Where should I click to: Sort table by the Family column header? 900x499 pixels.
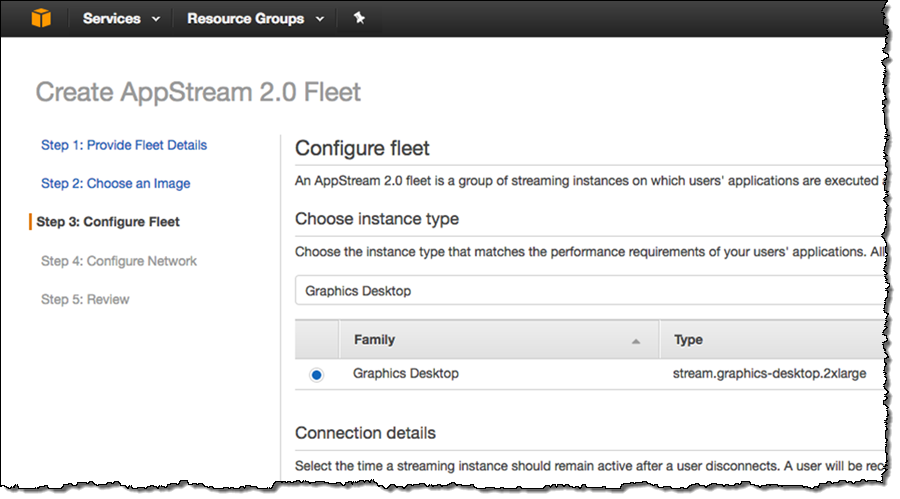pyautogui.click(x=375, y=340)
